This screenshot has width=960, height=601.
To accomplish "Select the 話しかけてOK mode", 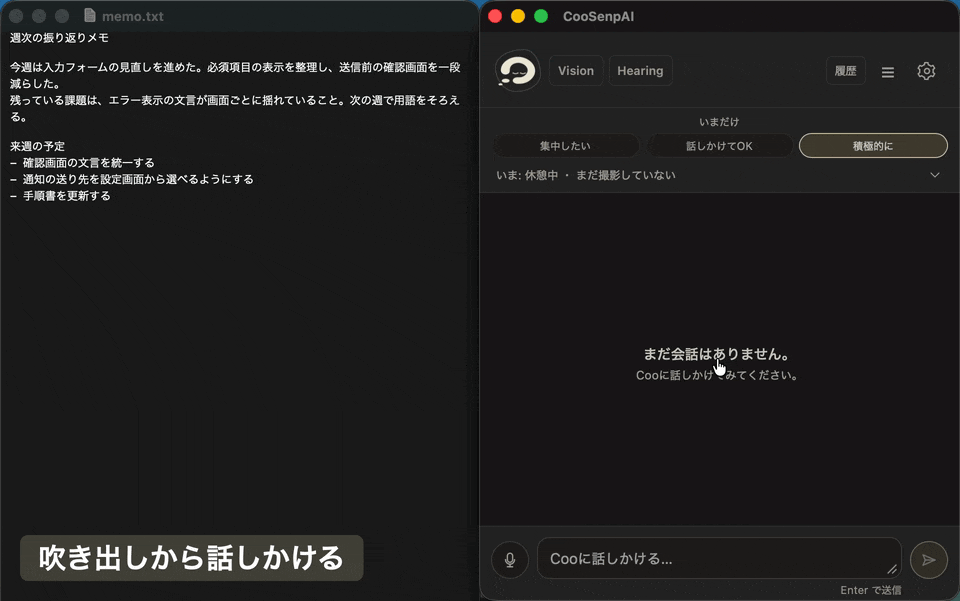I will coord(719,146).
